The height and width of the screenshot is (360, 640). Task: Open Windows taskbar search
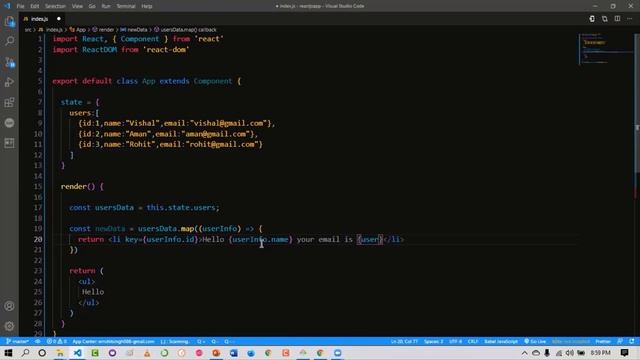[25, 353]
